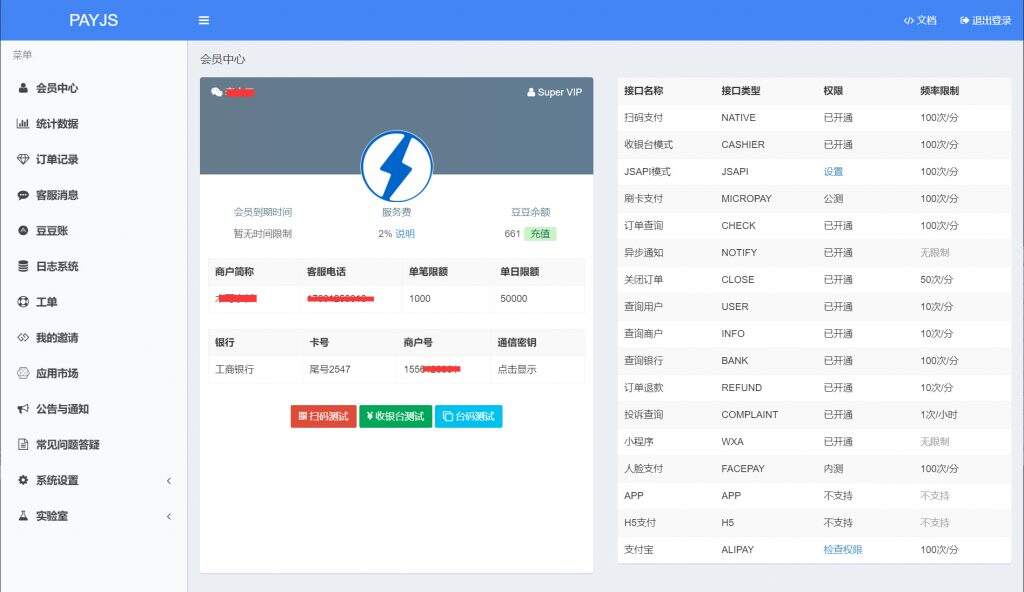Click 暂无时间限制 membership expiry text
The width and height of the screenshot is (1024, 592).
[x=263, y=233]
